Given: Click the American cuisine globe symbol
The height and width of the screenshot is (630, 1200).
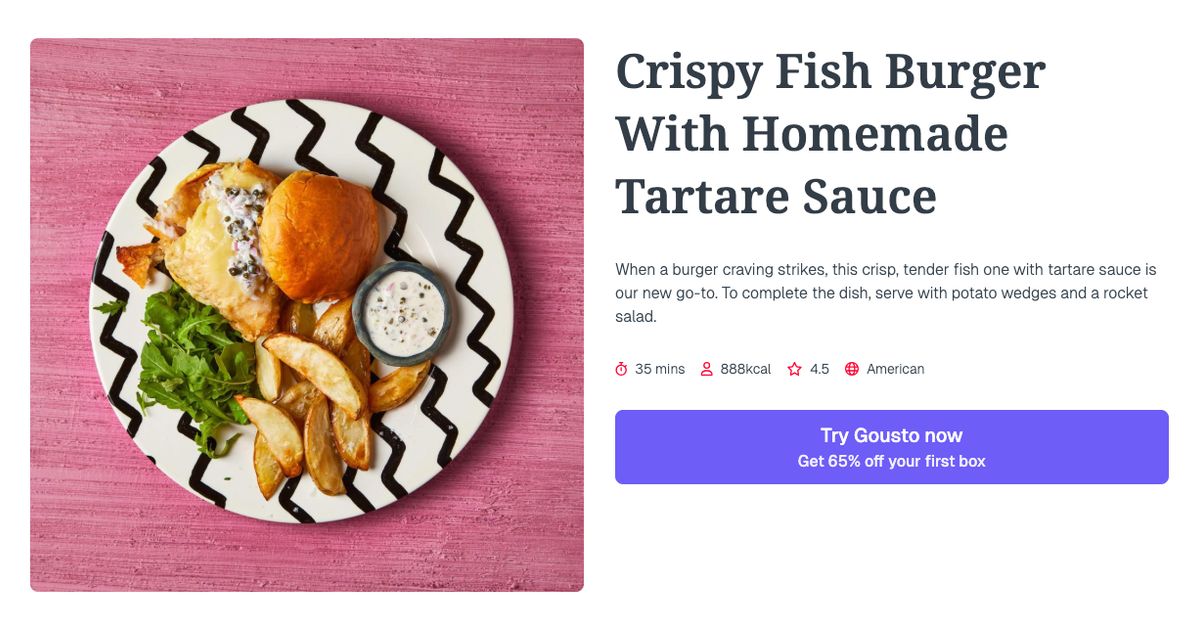Looking at the screenshot, I should pyautogui.click(x=851, y=369).
